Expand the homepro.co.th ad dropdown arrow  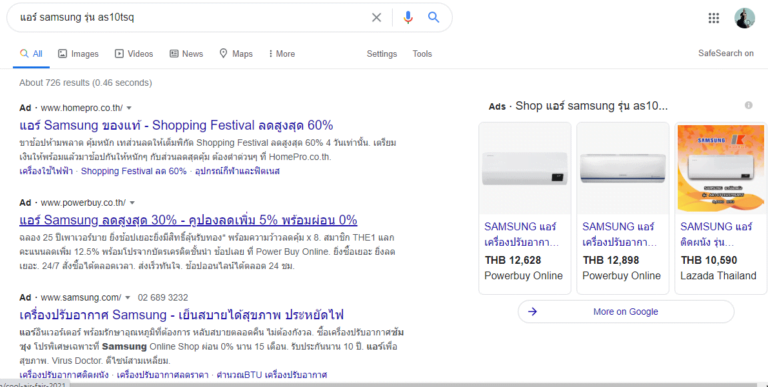coord(129,108)
